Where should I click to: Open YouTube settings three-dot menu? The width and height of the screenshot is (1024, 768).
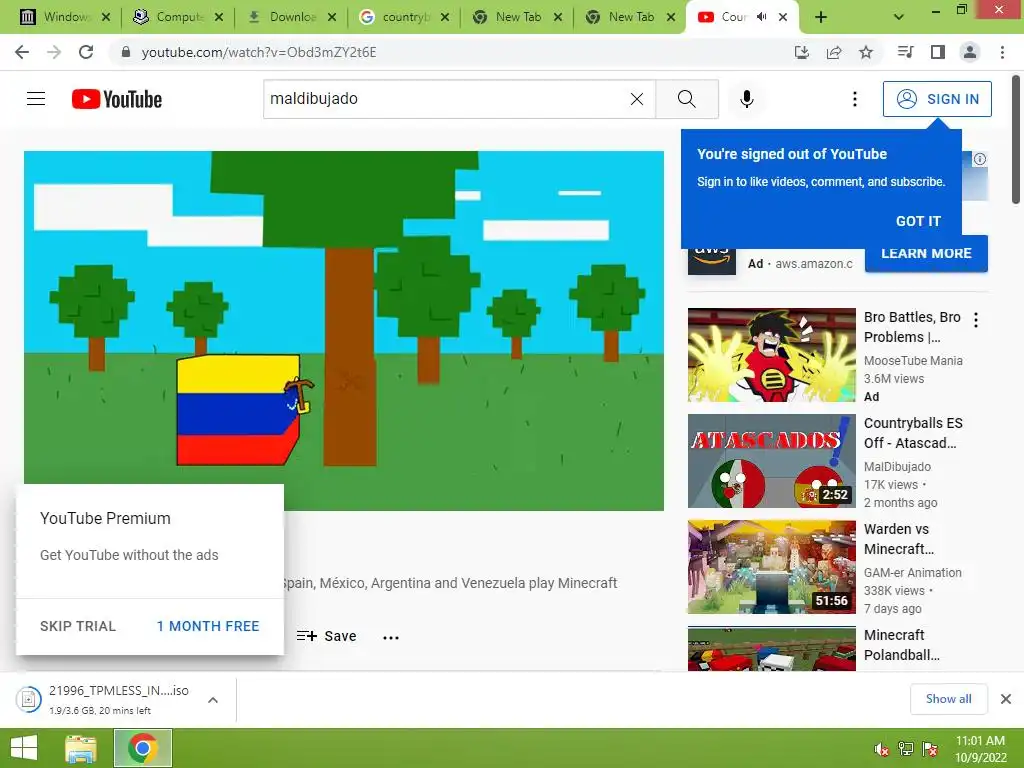(x=854, y=99)
